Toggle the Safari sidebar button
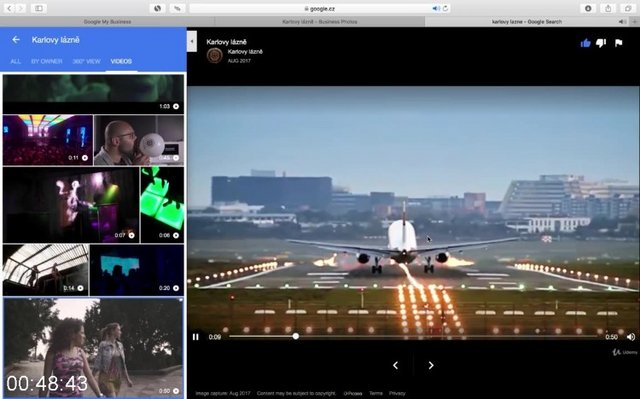Screen dimensions: 640x399 [39, 8]
